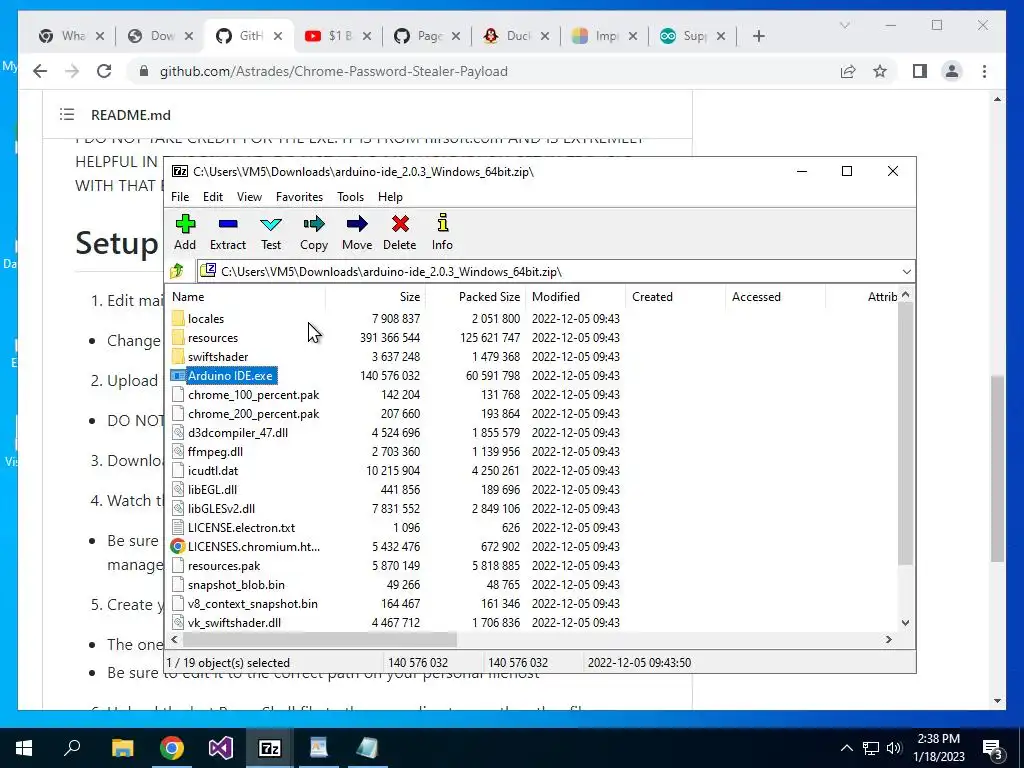Go back in Chrome browser
The width and height of the screenshot is (1024, 768).
(x=40, y=71)
